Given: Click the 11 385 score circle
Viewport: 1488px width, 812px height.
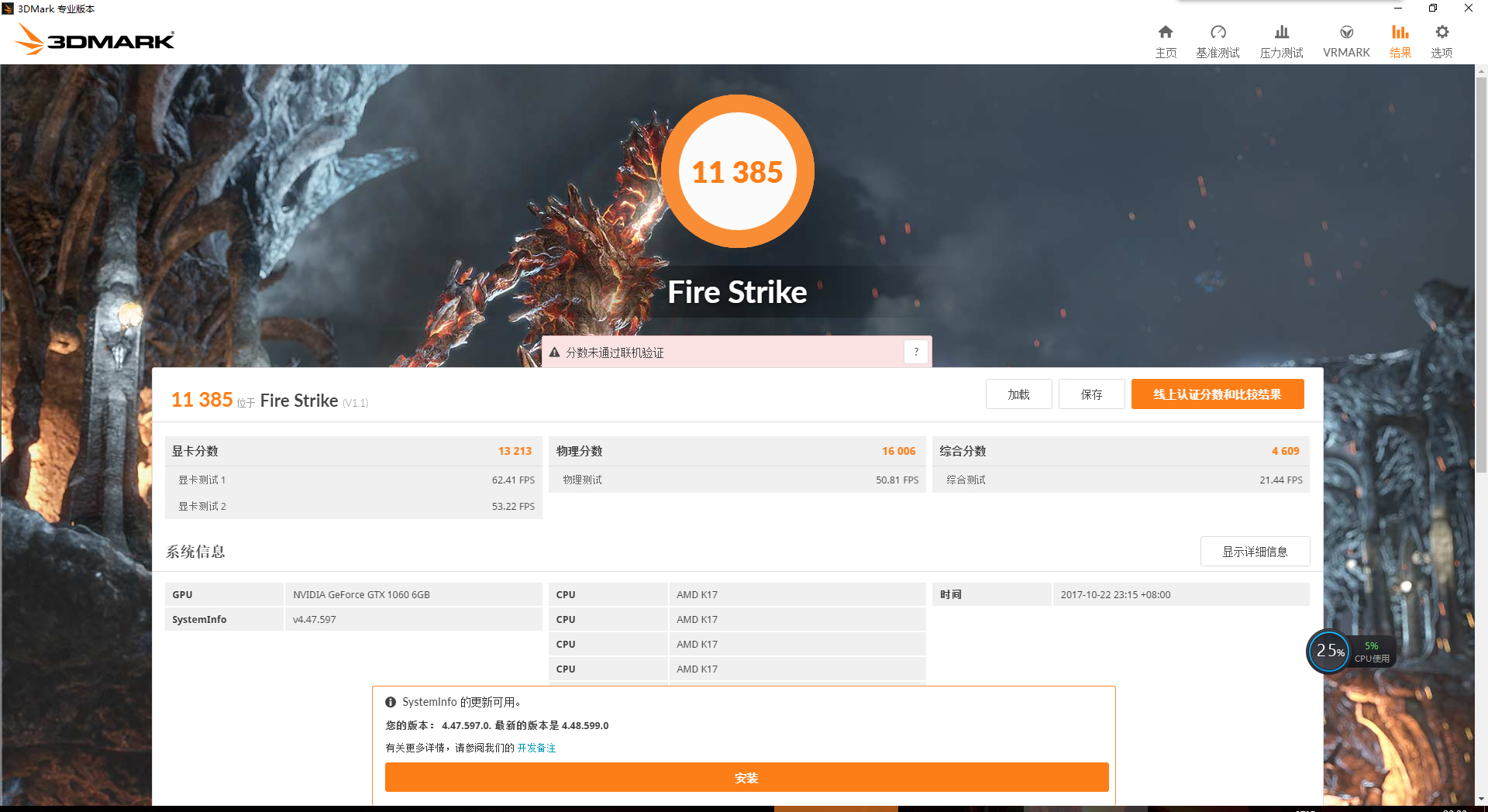Looking at the screenshot, I should (x=738, y=171).
